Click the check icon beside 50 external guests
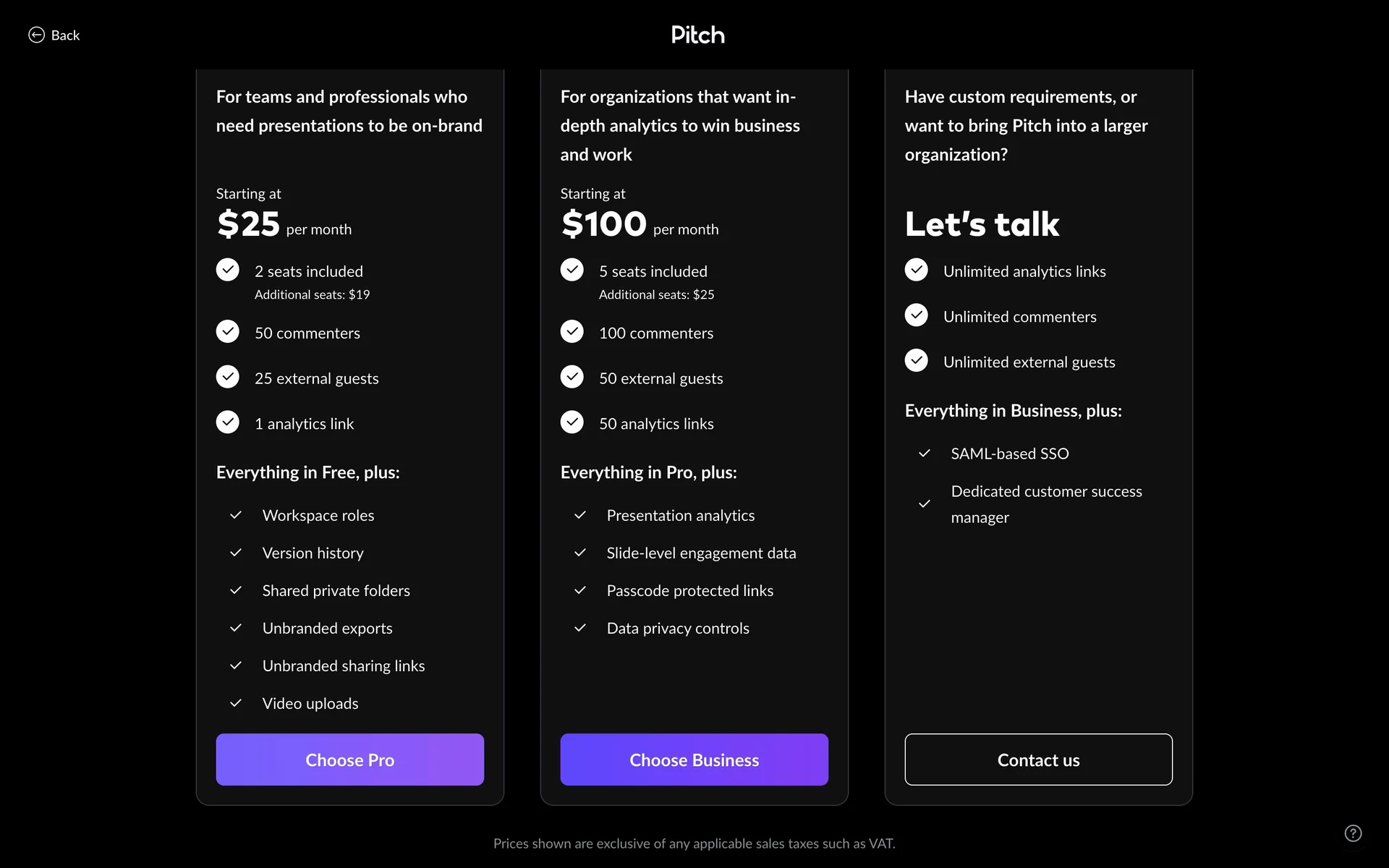The image size is (1389, 868). 572,377
